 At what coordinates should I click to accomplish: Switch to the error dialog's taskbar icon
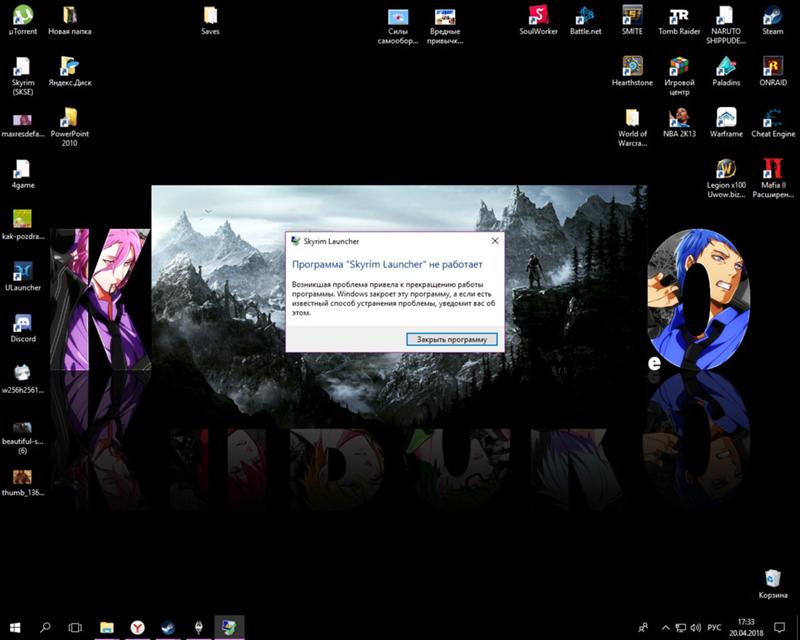[229, 627]
